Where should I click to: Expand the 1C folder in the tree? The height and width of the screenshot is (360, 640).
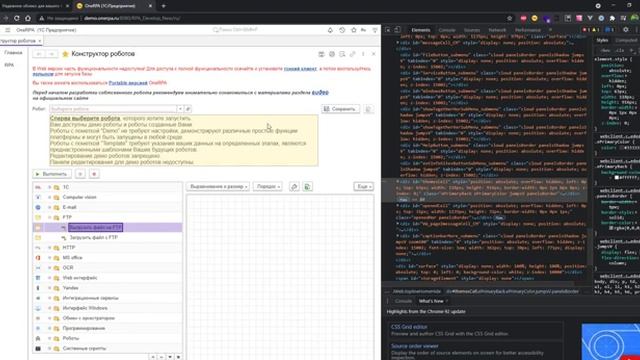tap(50, 187)
